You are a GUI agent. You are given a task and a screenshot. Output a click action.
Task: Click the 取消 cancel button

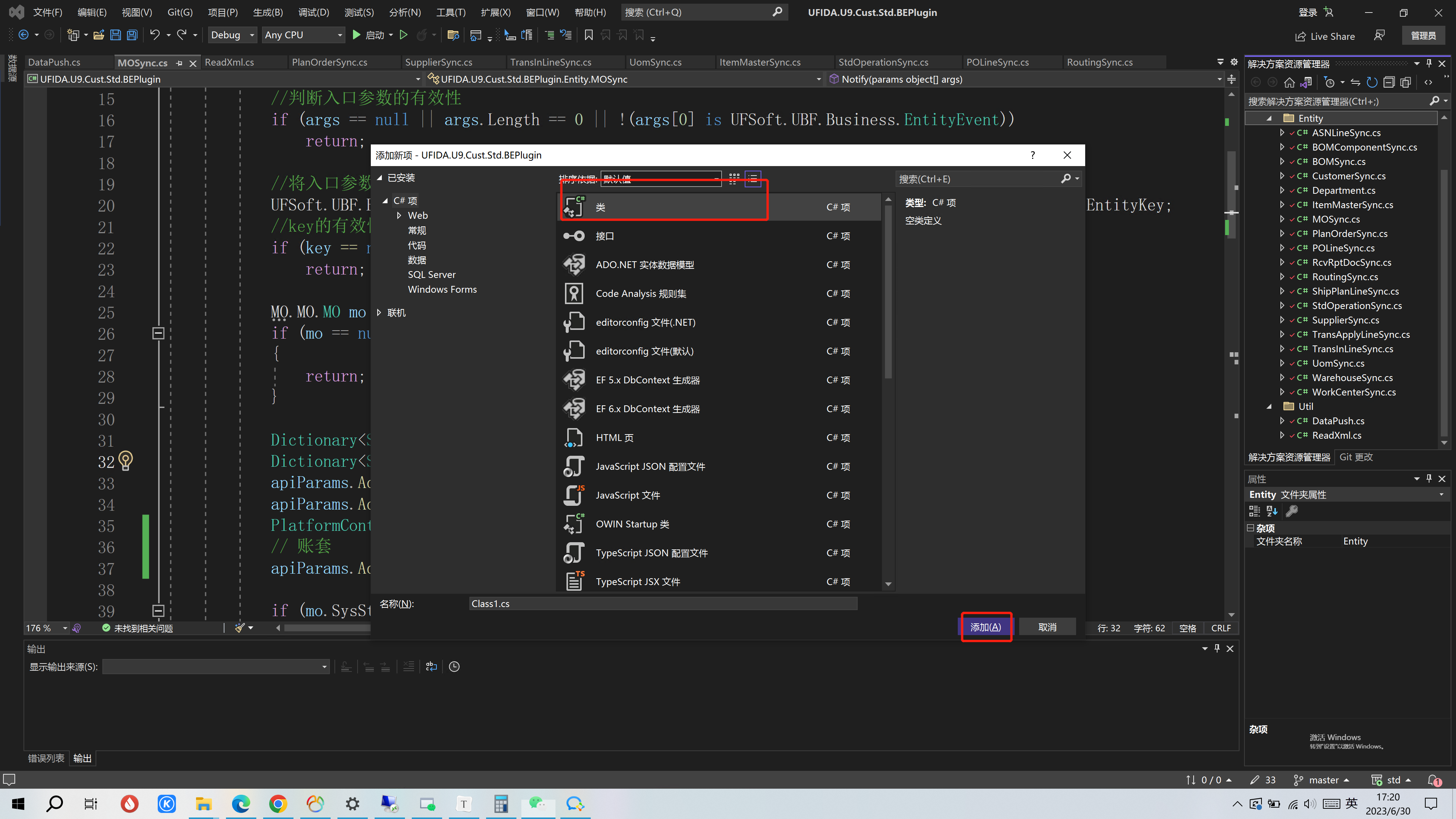(x=1047, y=628)
